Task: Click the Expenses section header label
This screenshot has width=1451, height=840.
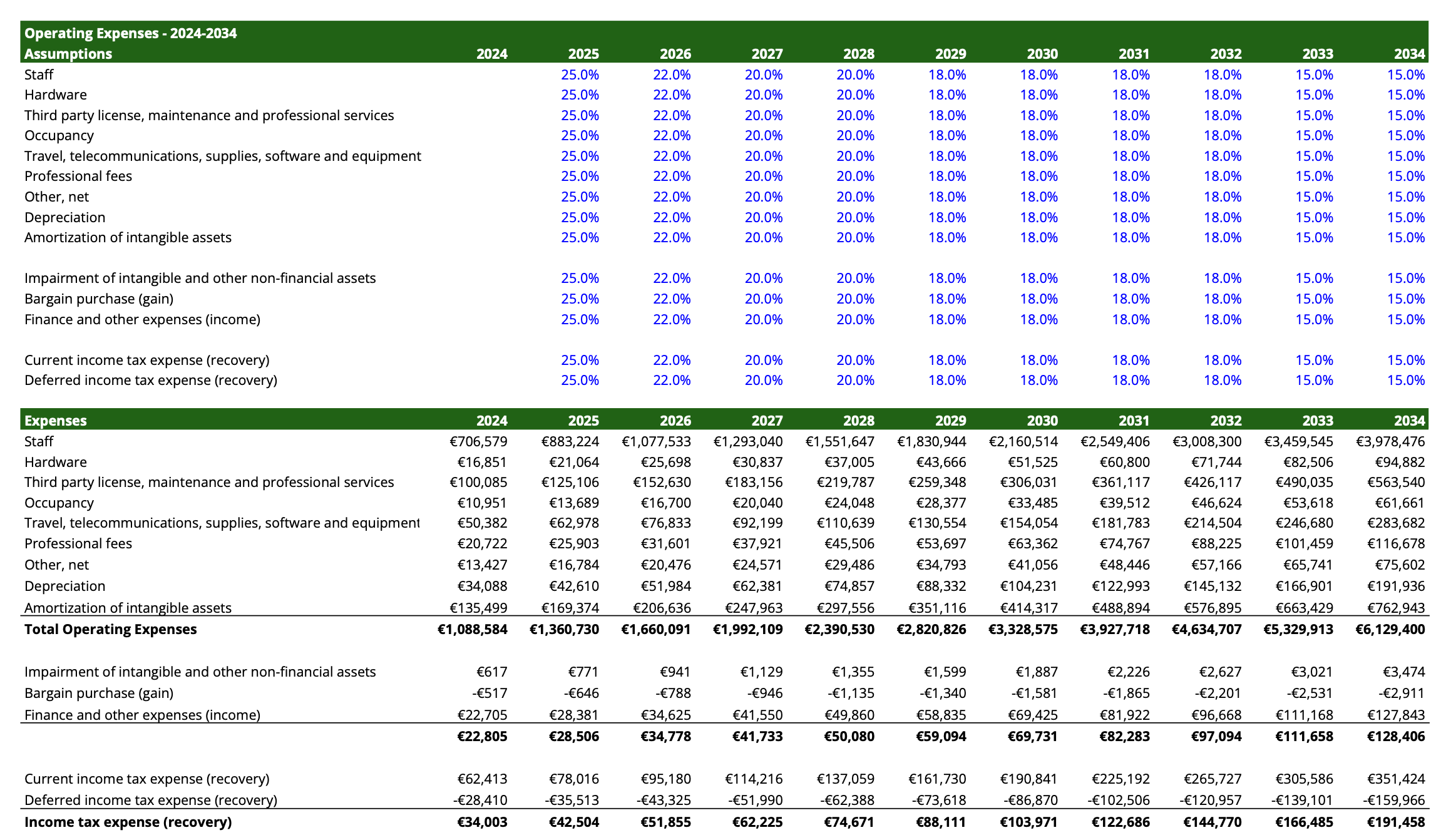Action: [x=55, y=421]
